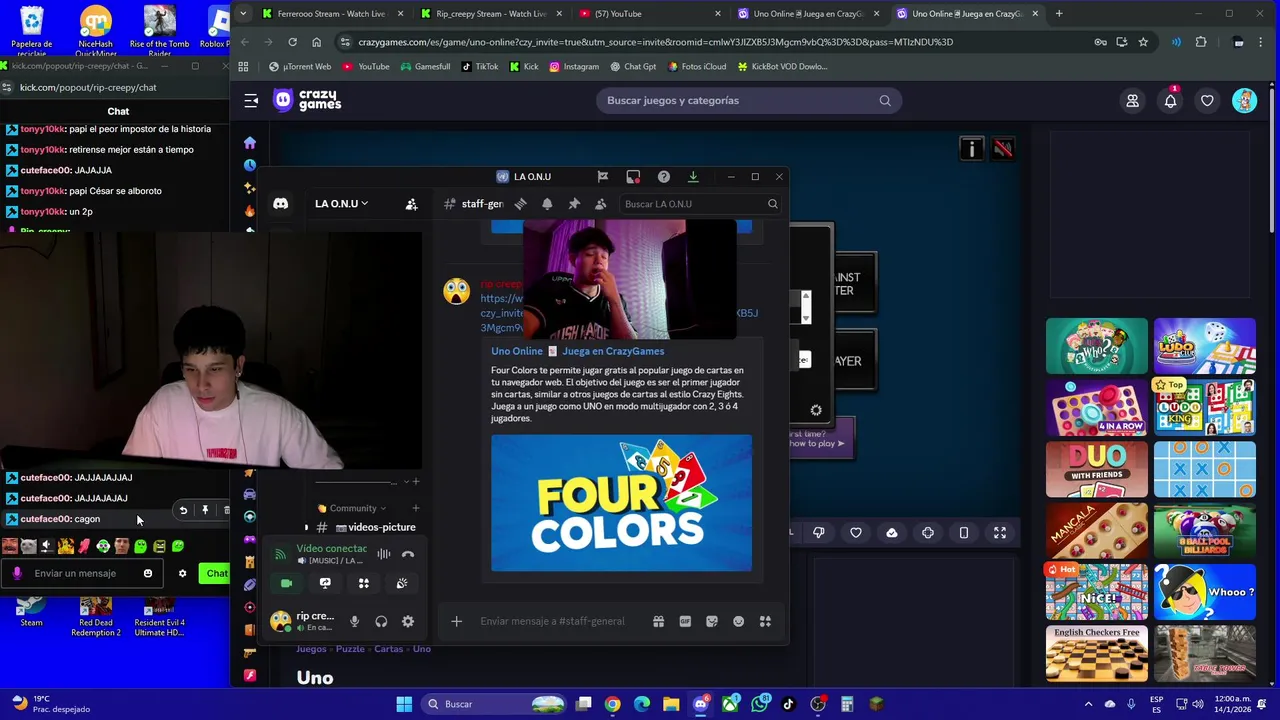Open CrazyGames notifications bell
This screenshot has width=1280, height=720.
coord(1170,101)
